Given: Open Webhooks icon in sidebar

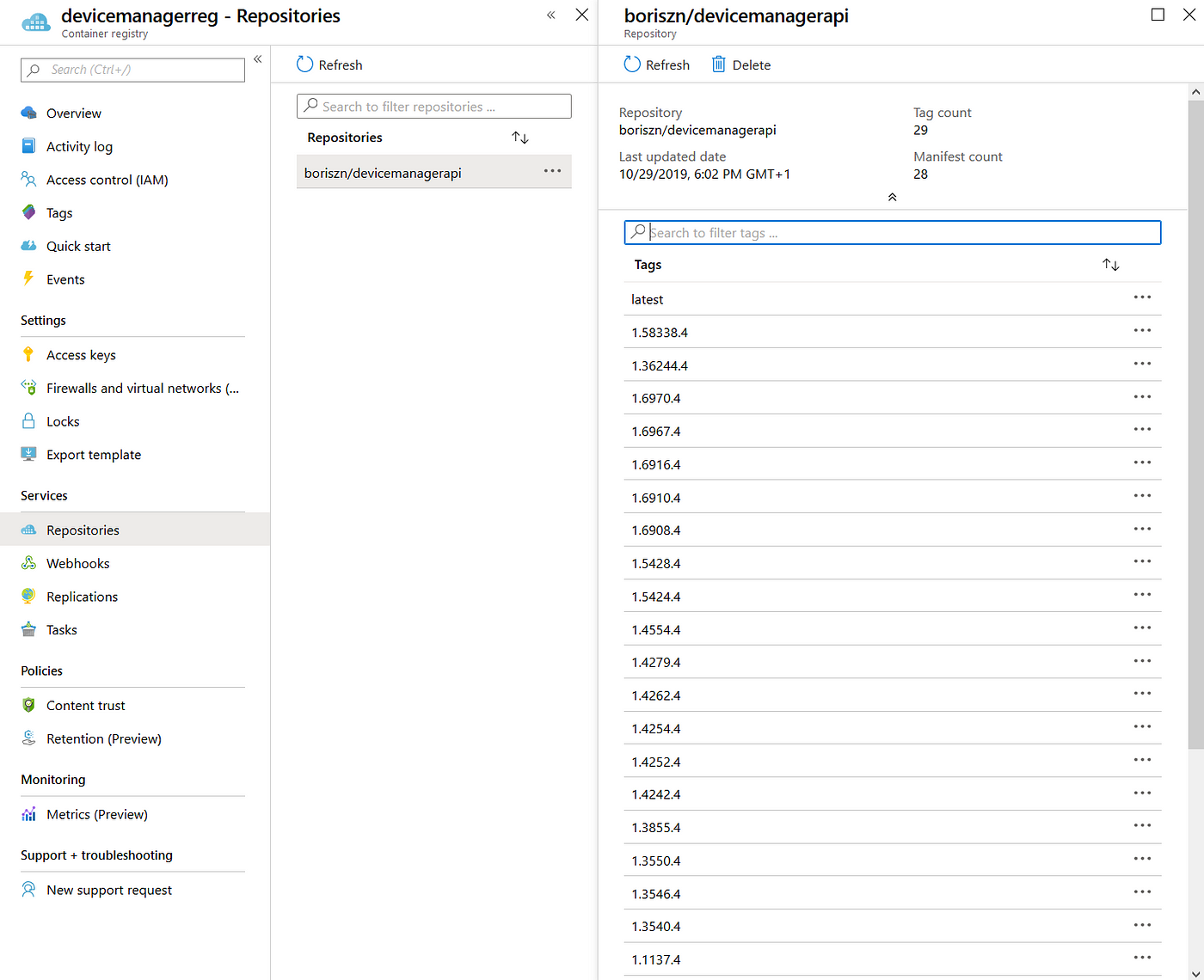Looking at the screenshot, I should tap(28, 563).
